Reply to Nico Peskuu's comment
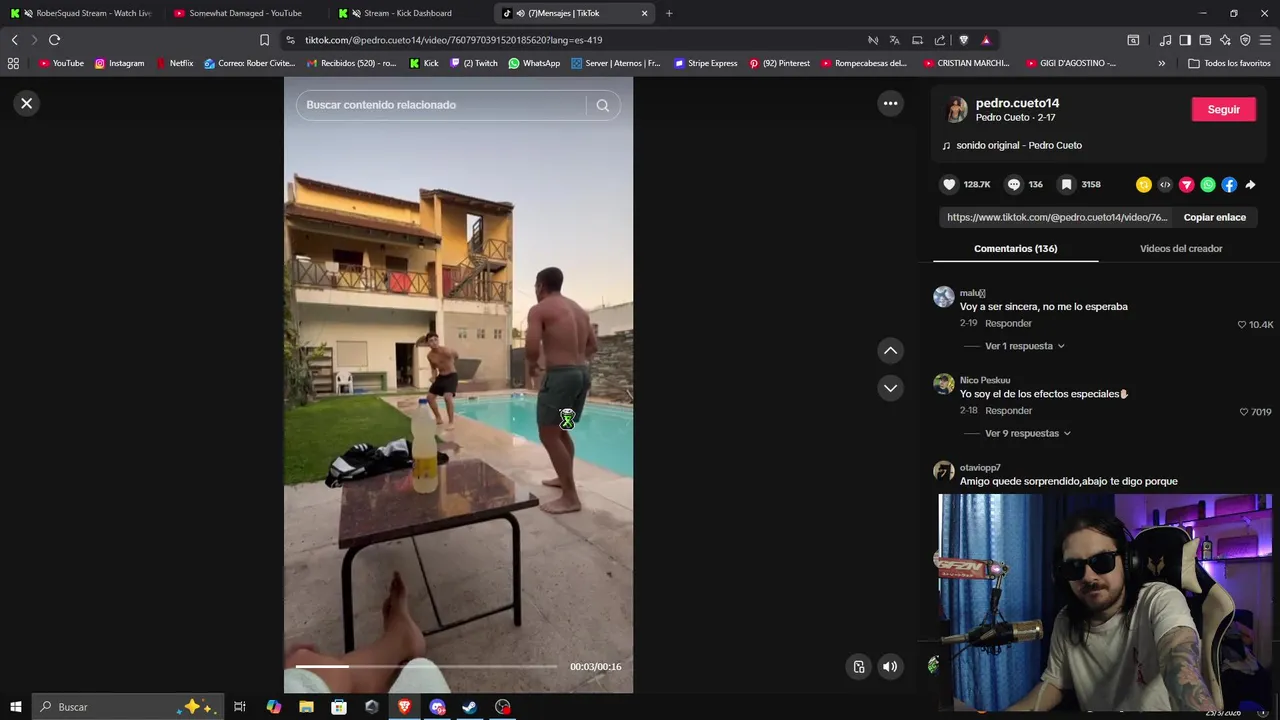 click(x=1008, y=411)
